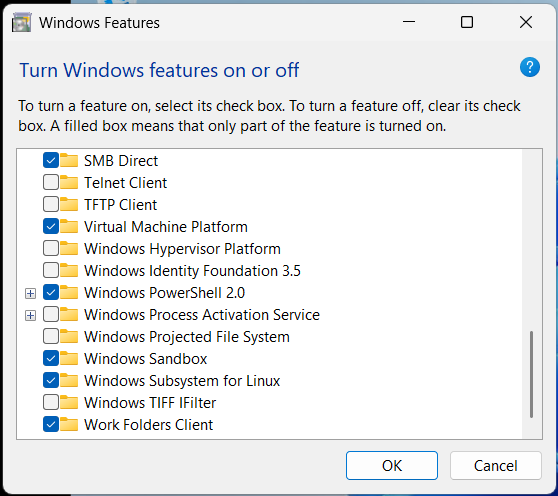The height and width of the screenshot is (496, 558).
Task: Check Windows Projected File System checkbox
Action: tap(51, 337)
